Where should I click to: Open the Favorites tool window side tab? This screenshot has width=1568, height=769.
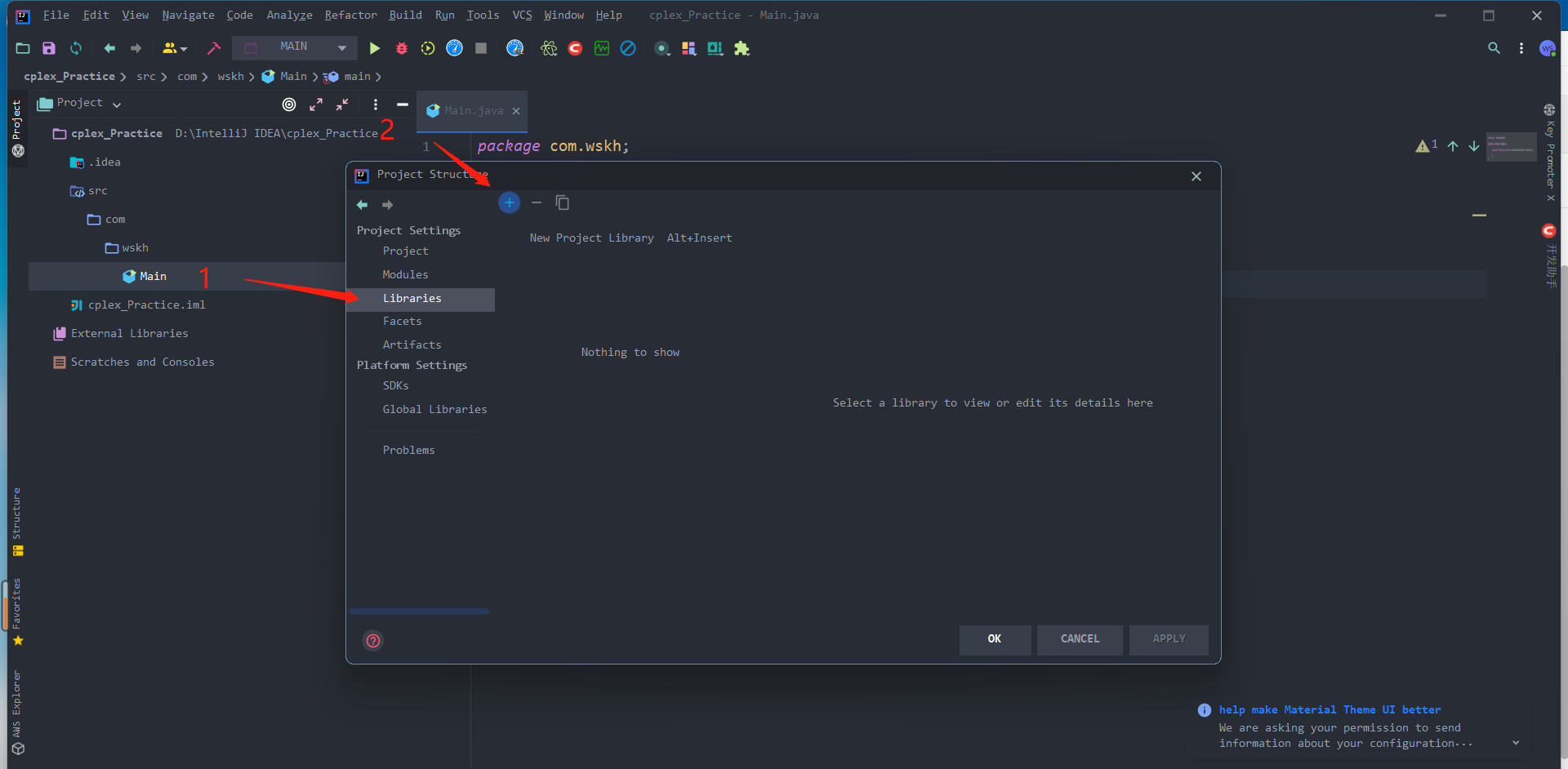tap(17, 611)
